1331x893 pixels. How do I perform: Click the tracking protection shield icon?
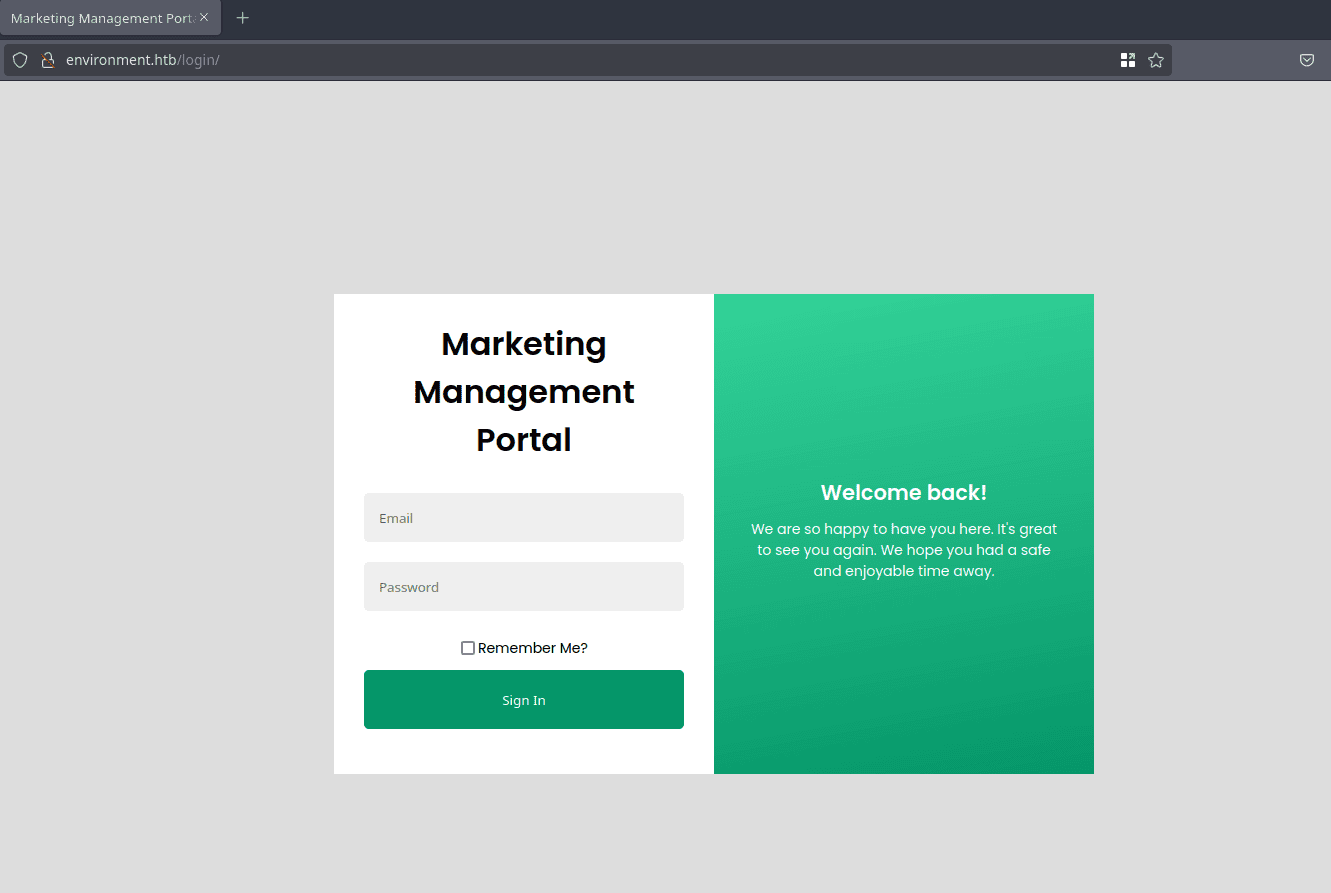point(20,60)
